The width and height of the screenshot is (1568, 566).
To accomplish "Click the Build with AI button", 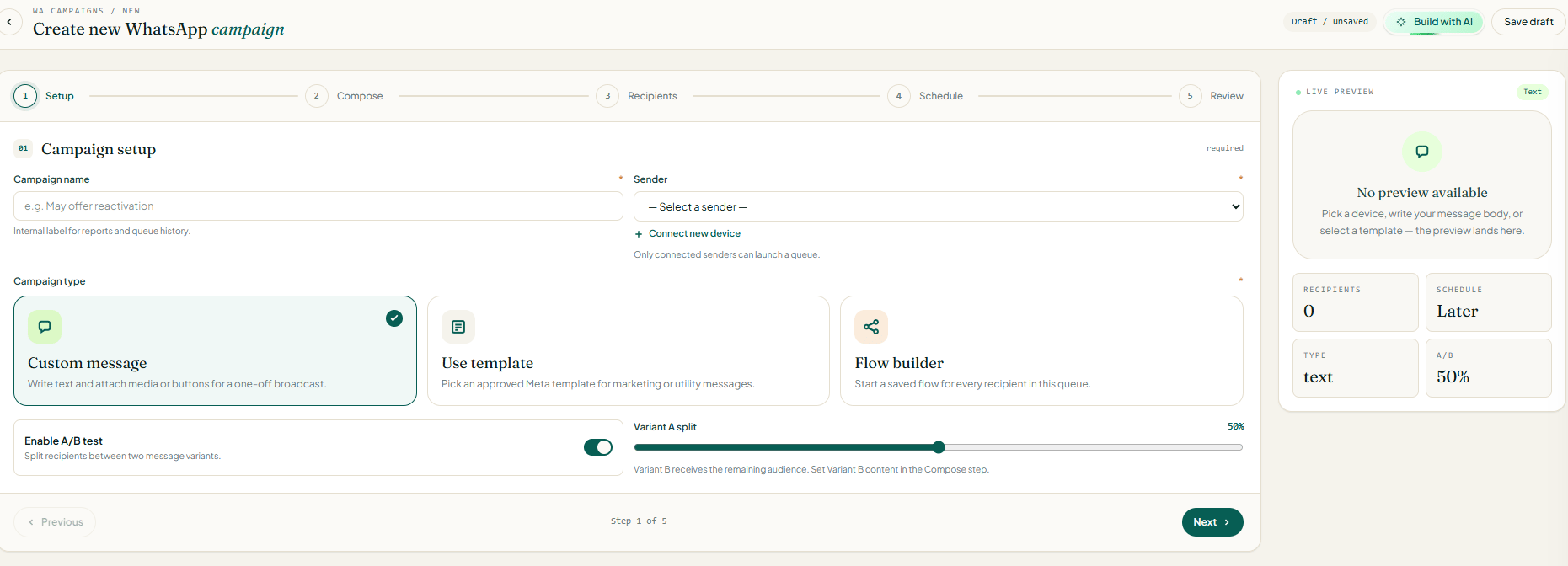I will tap(1434, 22).
